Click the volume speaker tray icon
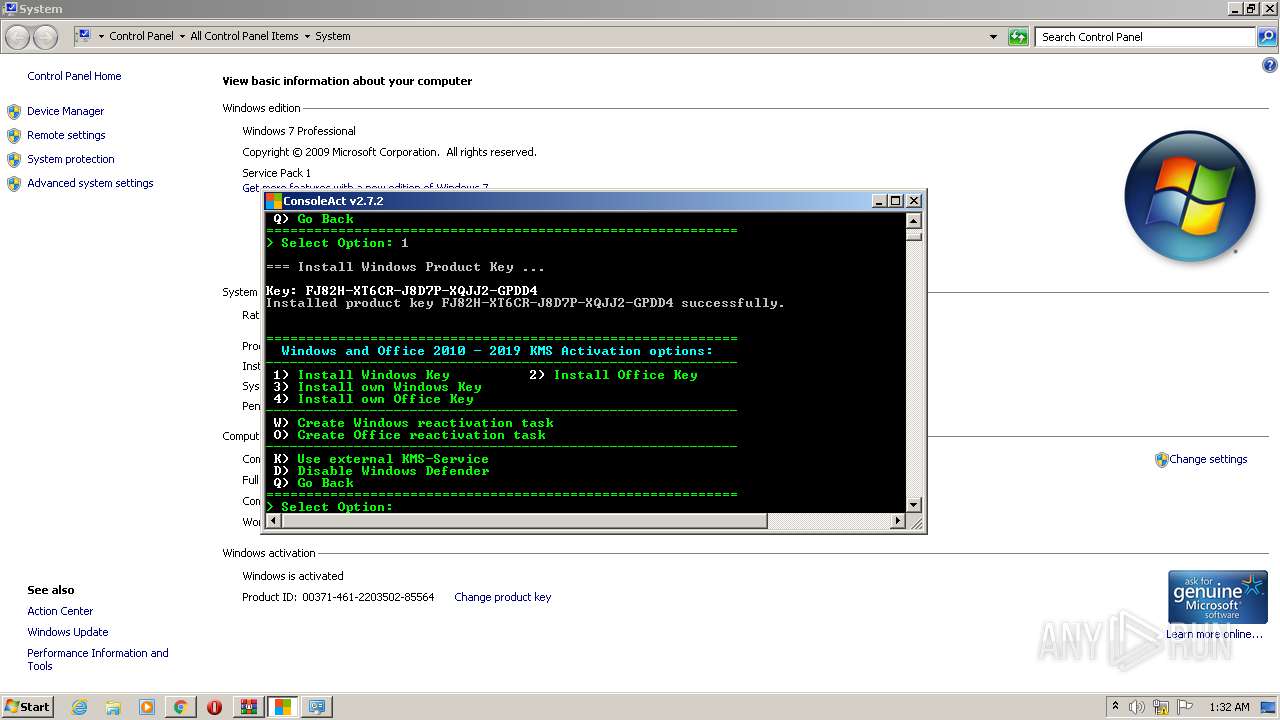Image resolution: width=1280 pixels, height=720 pixels. 1137,707
